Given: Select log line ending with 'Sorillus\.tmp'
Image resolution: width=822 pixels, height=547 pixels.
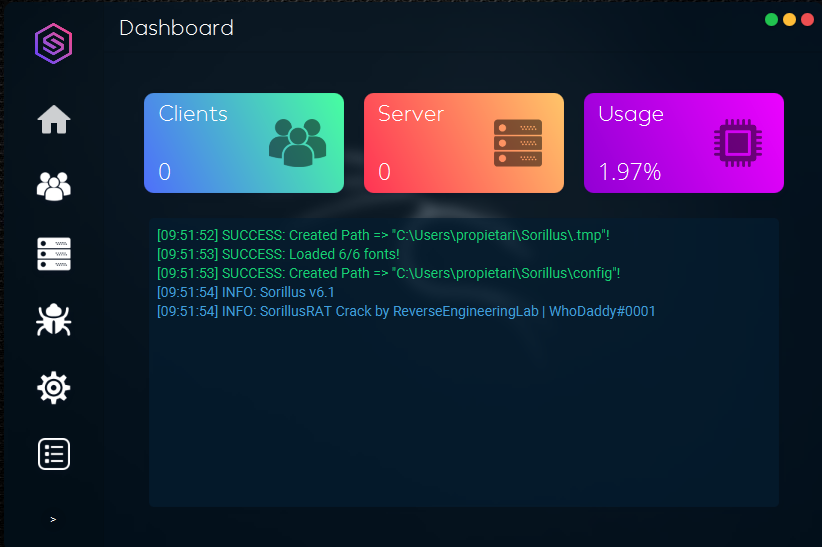Looking at the screenshot, I should (383, 235).
